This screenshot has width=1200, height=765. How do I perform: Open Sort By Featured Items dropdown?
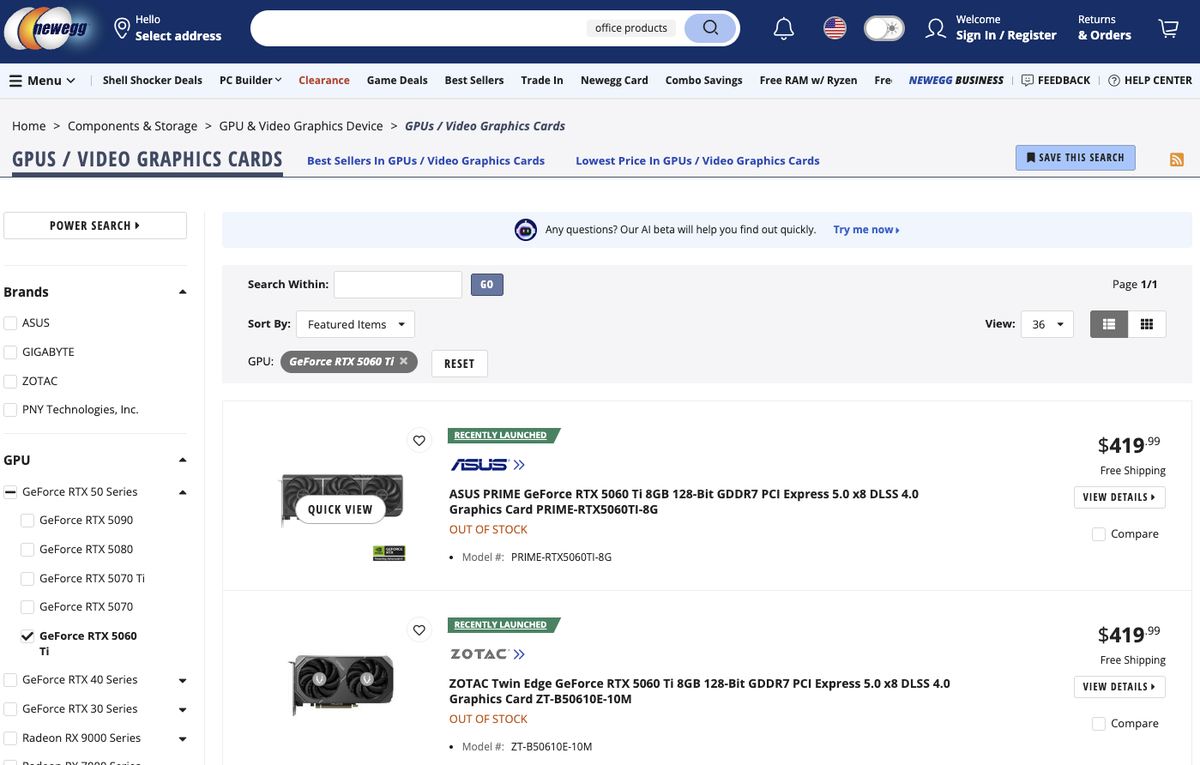(x=355, y=324)
